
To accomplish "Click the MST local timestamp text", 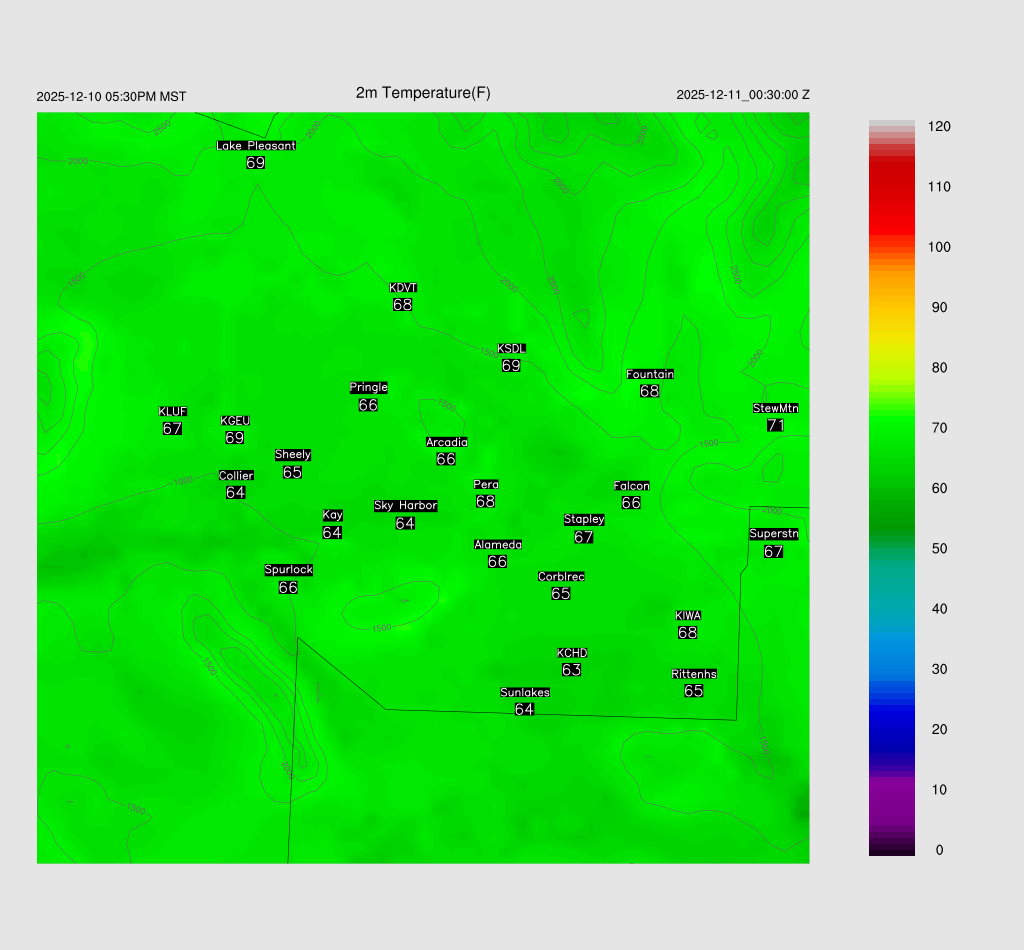I will [x=111, y=97].
